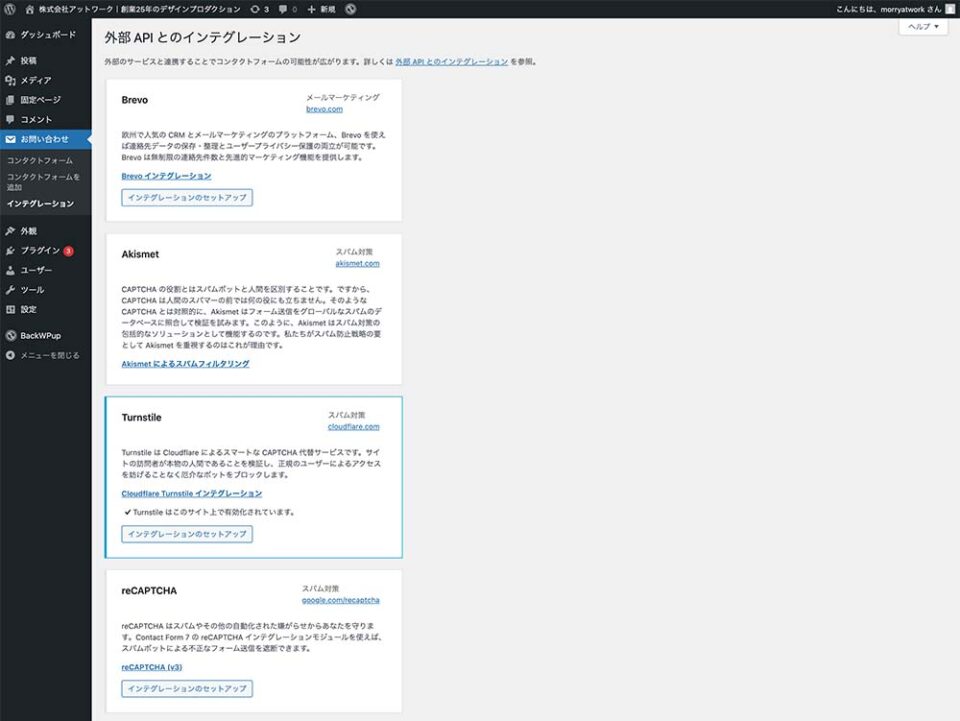
Task: Open 投稿 posts menu in sidebar
Action: [29, 61]
